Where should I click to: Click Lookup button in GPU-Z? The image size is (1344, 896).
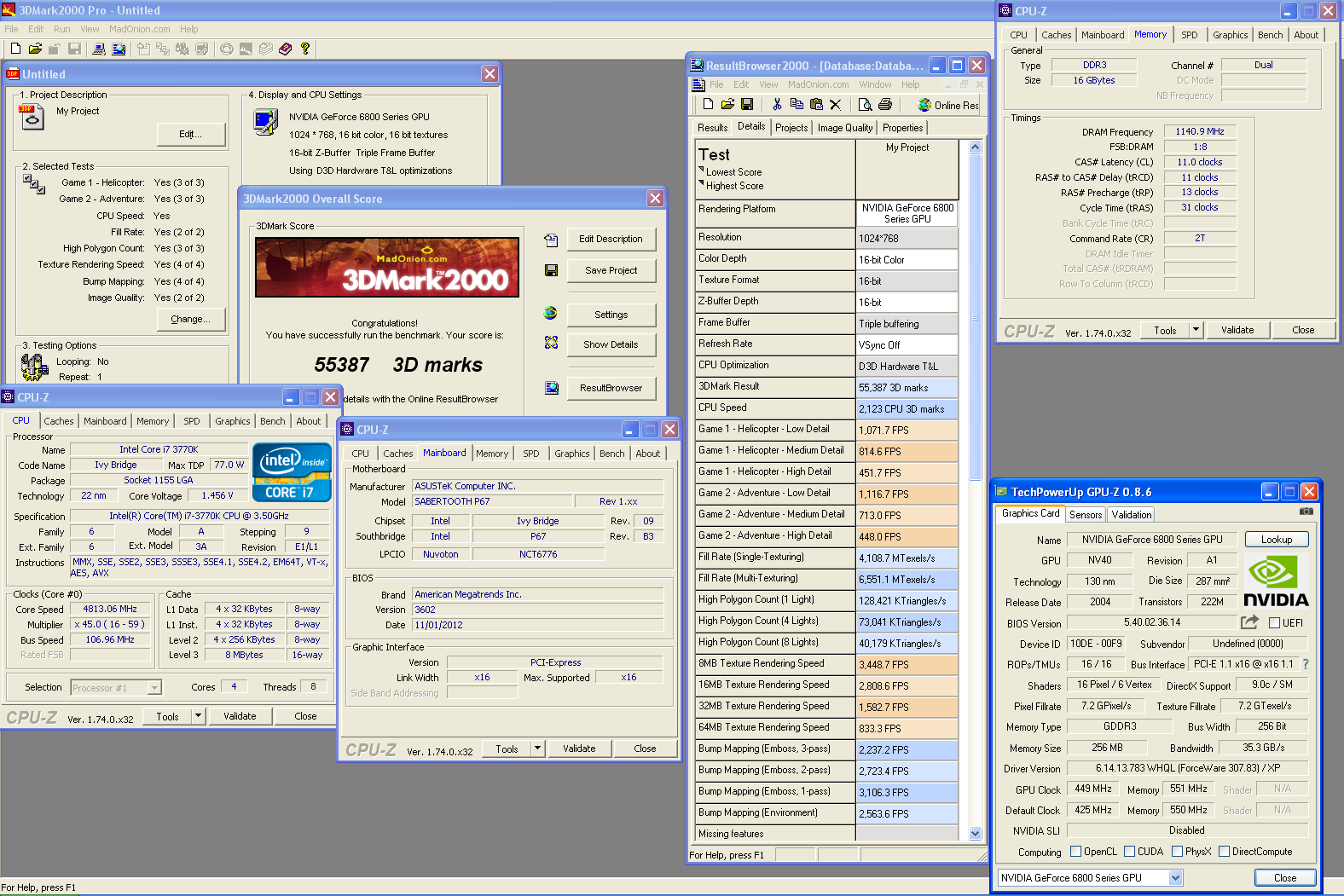tap(1277, 540)
